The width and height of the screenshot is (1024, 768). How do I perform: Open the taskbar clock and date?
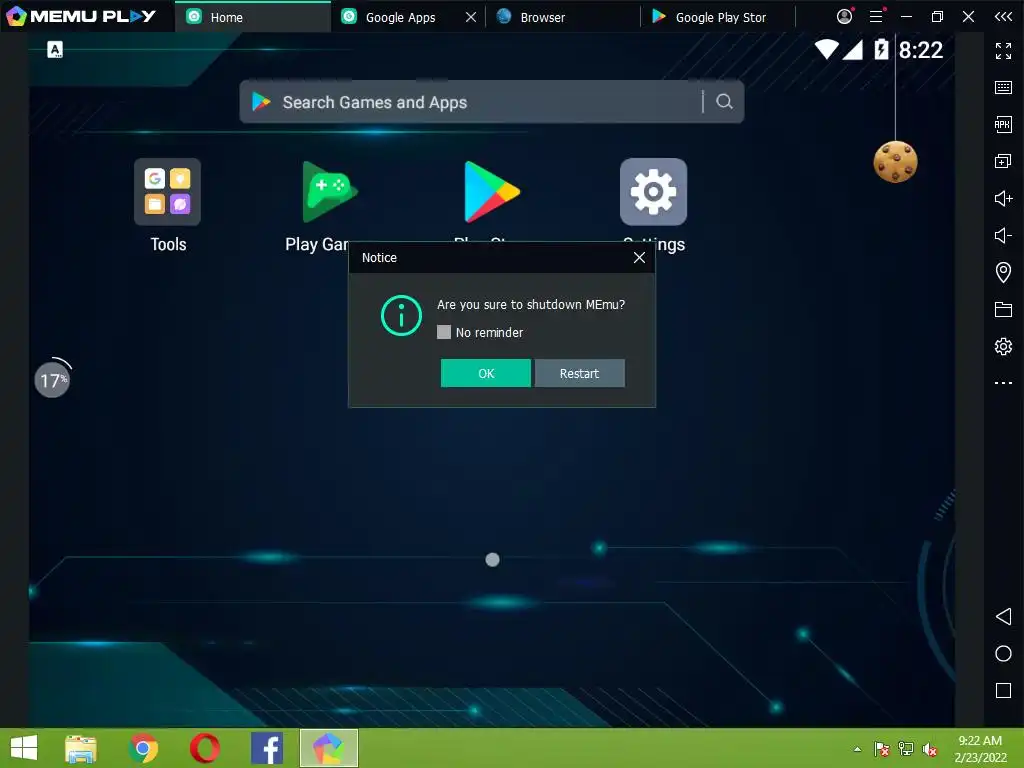[x=980, y=748]
